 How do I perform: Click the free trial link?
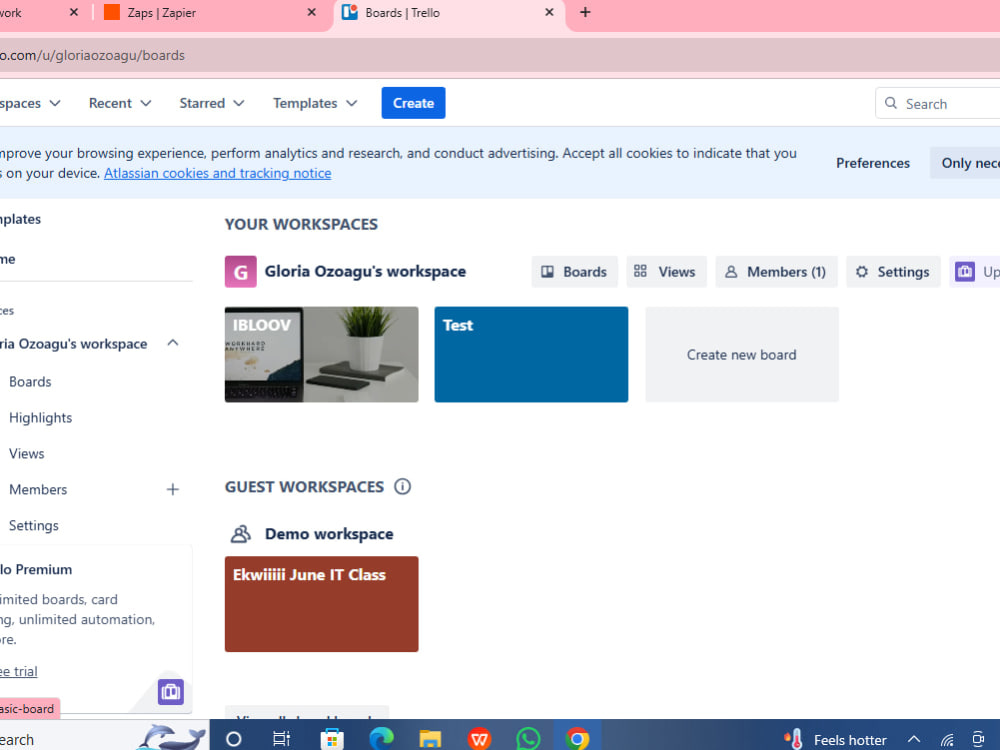pos(18,671)
